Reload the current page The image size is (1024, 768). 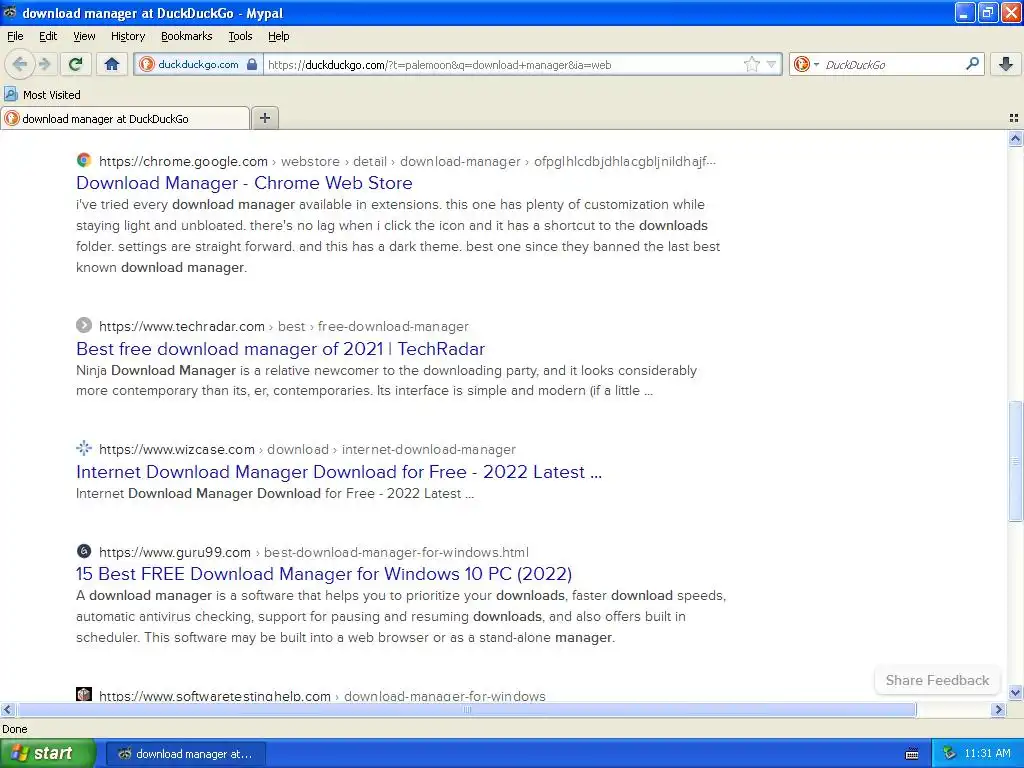pyautogui.click(x=75, y=64)
